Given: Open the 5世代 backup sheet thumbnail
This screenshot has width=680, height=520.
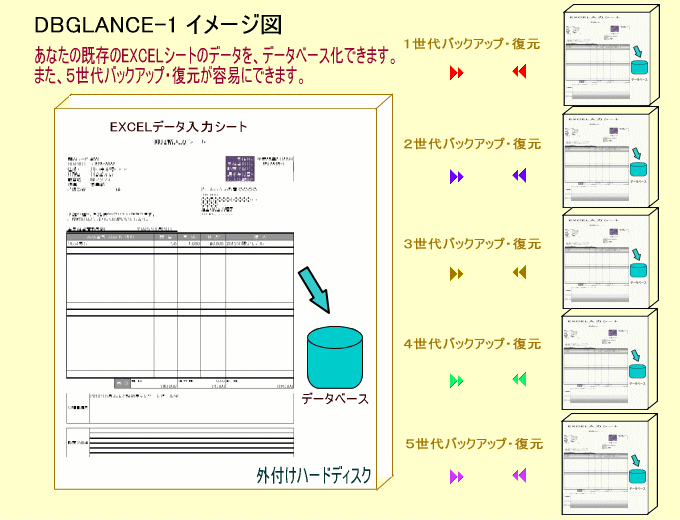Looking at the screenshot, I should pyautogui.click(x=607, y=465).
